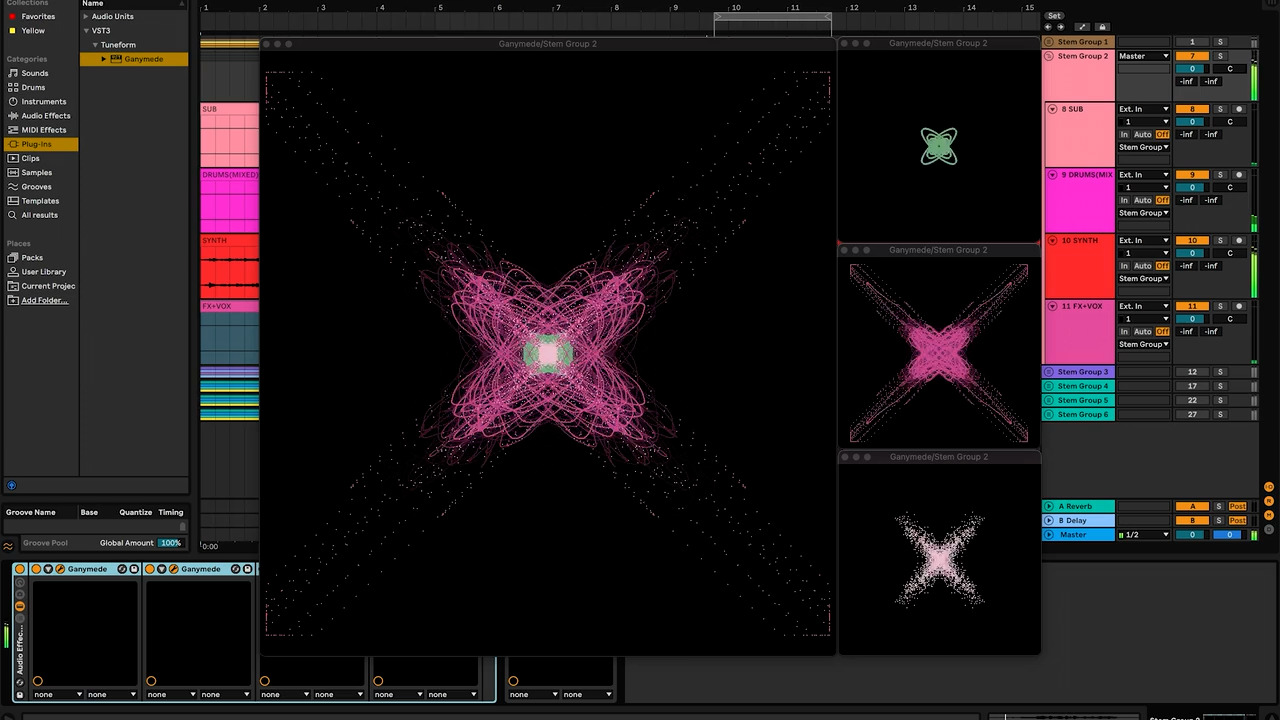Click the Global Amount 100% slider
The width and height of the screenshot is (1280, 720).
(x=170, y=543)
